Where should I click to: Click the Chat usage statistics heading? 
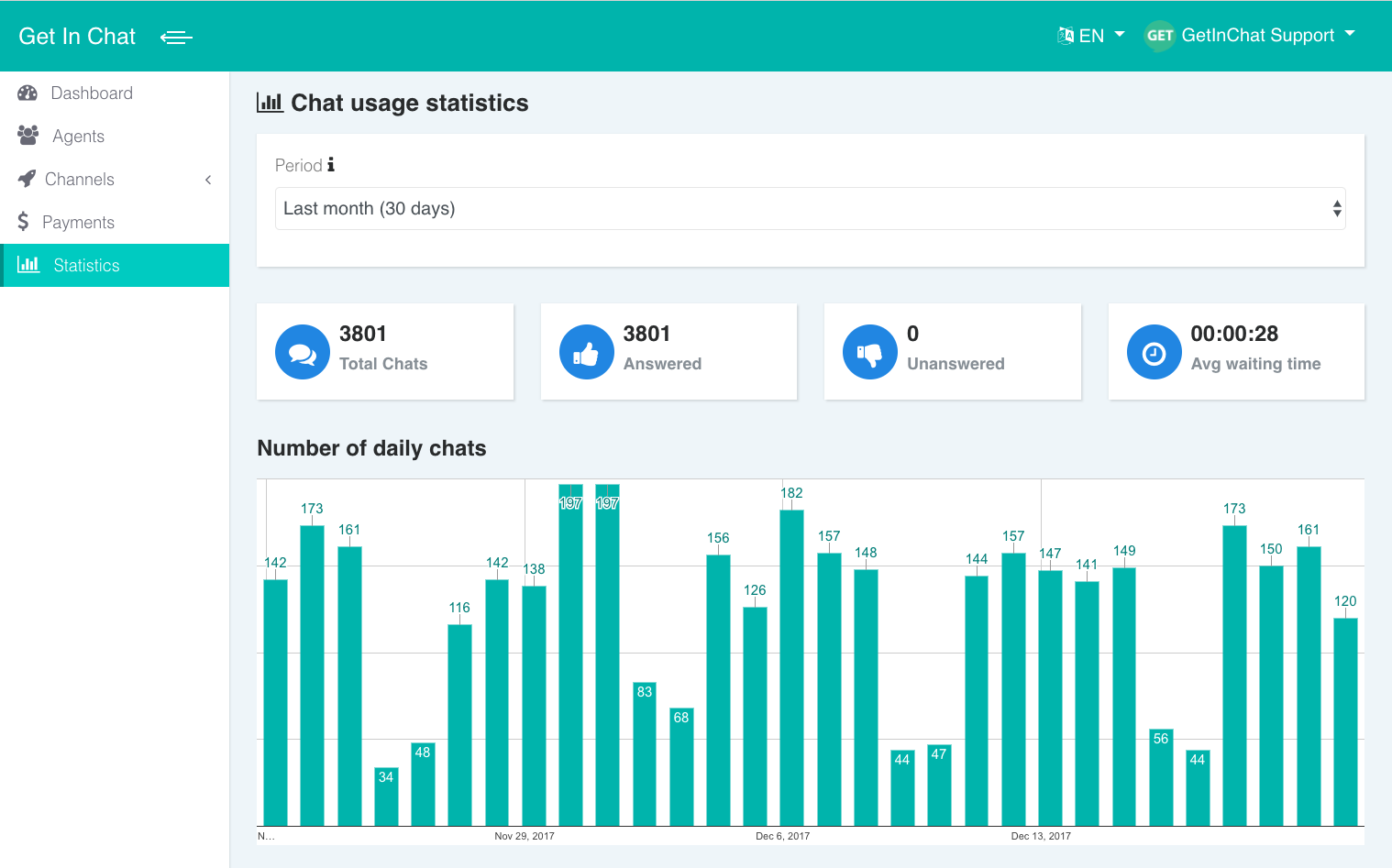click(x=410, y=103)
